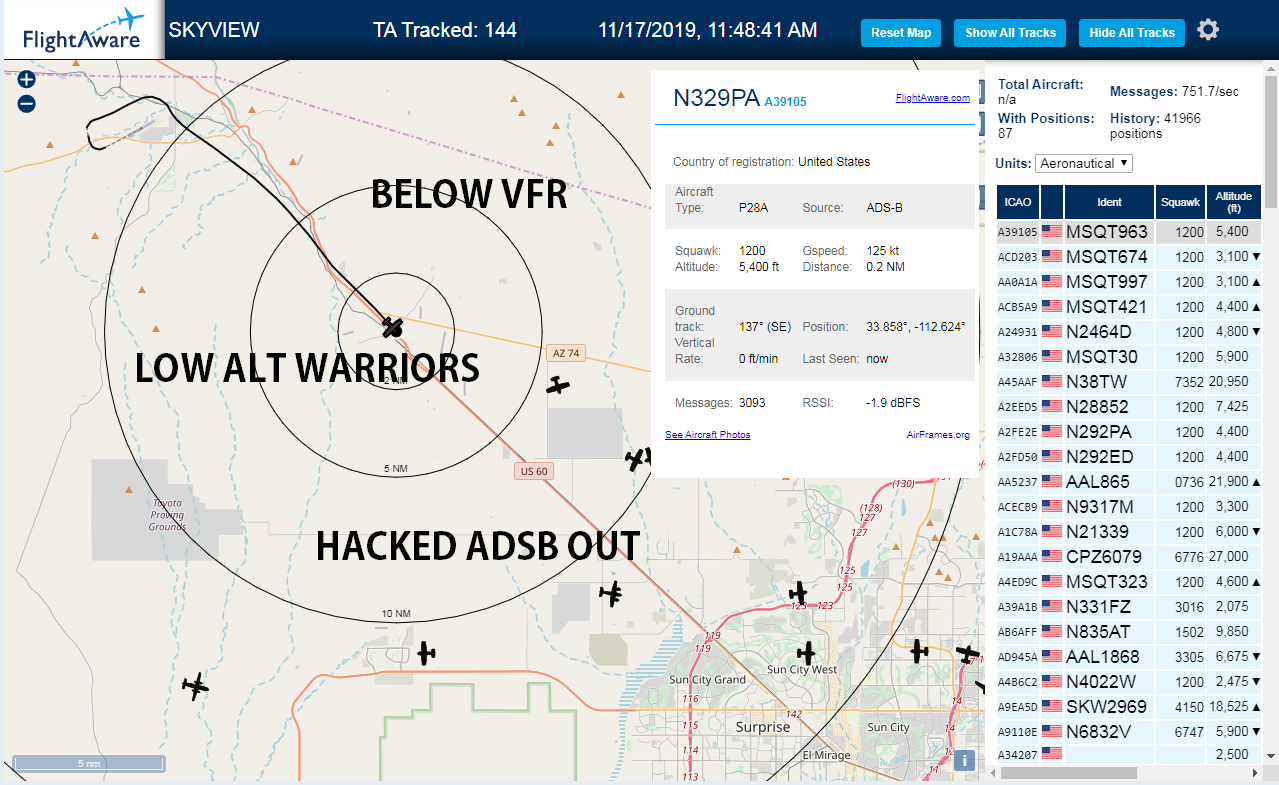Screen dimensions: 1279x785
Task: Select flight AAL865
Action: (1128, 482)
